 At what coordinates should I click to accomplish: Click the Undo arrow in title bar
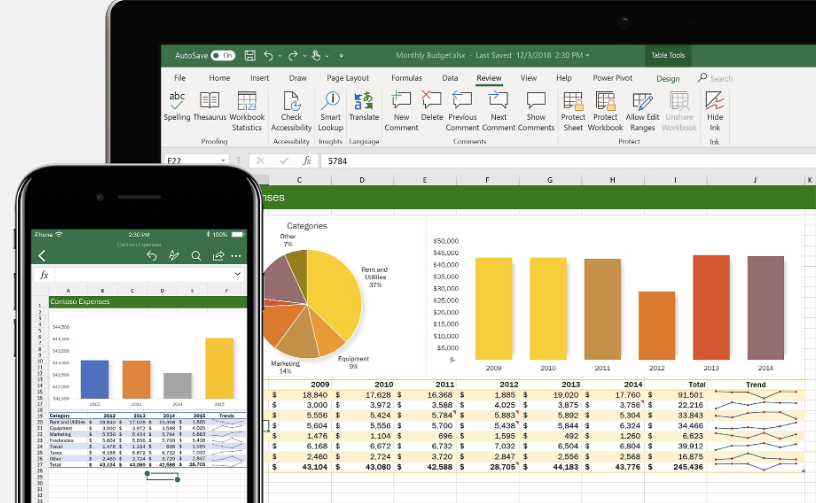pos(269,55)
